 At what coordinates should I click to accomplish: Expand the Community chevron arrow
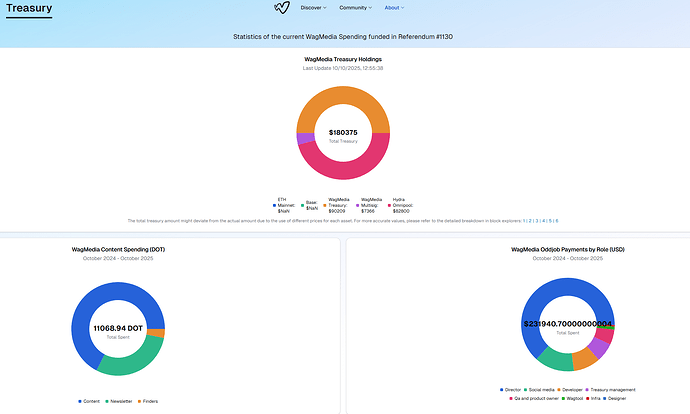370,7
